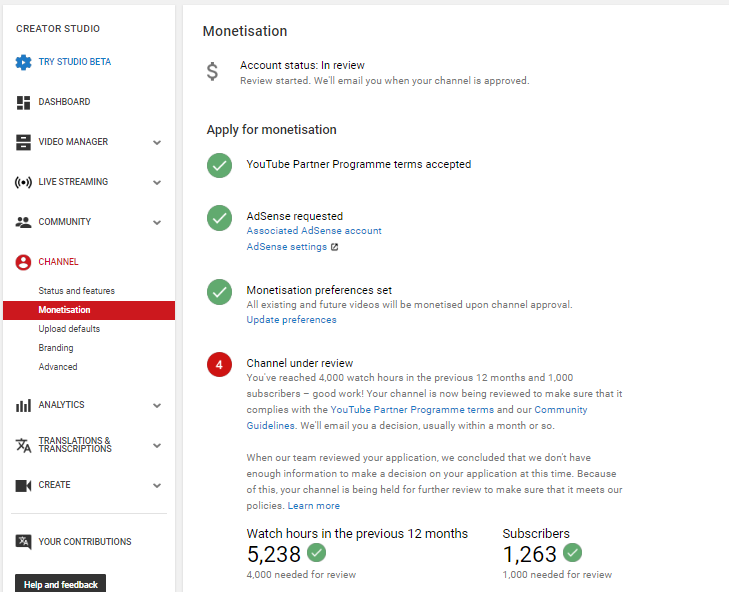
Task: Click the Analytics bar chart icon
Action: tap(23, 406)
